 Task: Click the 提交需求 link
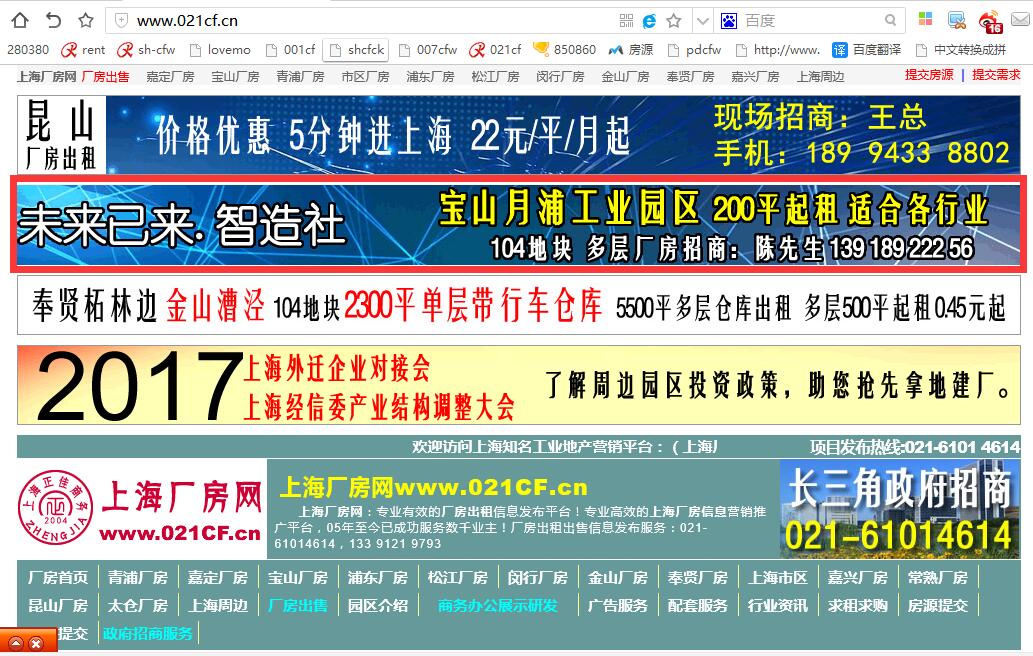point(996,75)
